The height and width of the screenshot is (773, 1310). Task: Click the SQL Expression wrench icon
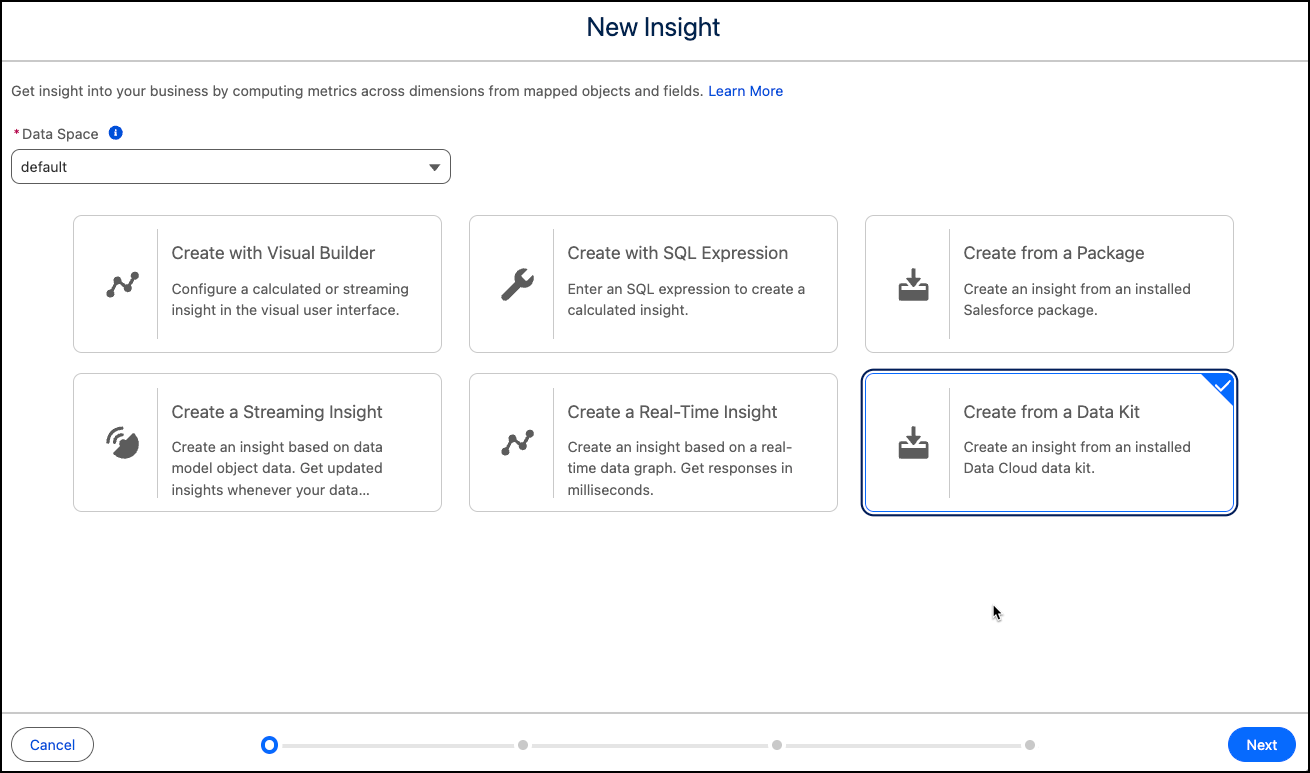click(x=518, y=285)
